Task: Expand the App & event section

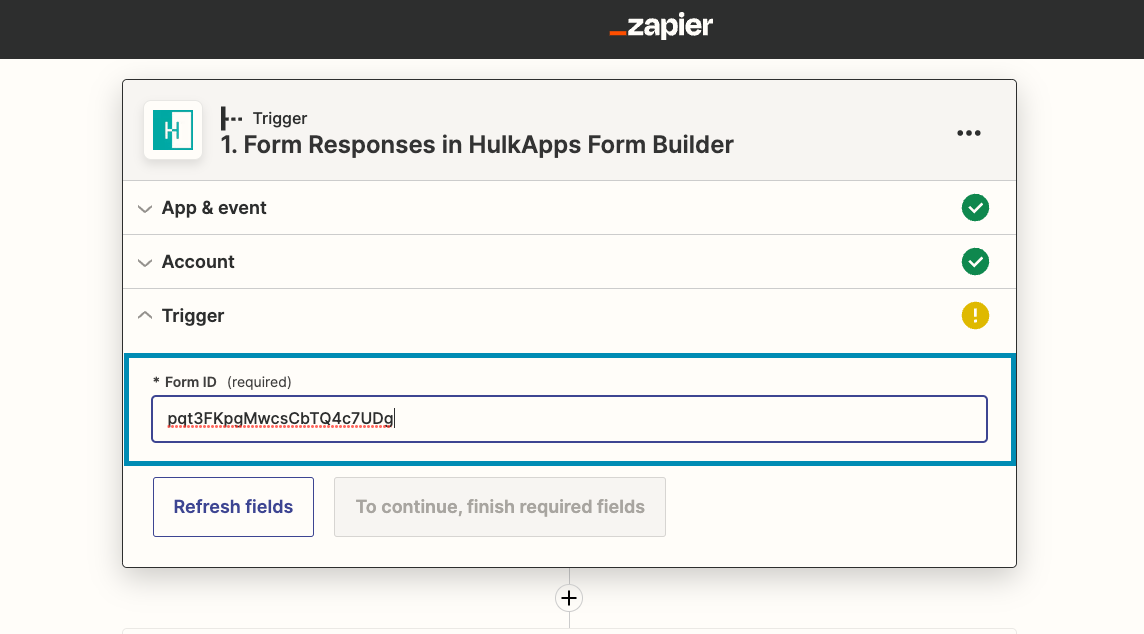Action: 569,208
